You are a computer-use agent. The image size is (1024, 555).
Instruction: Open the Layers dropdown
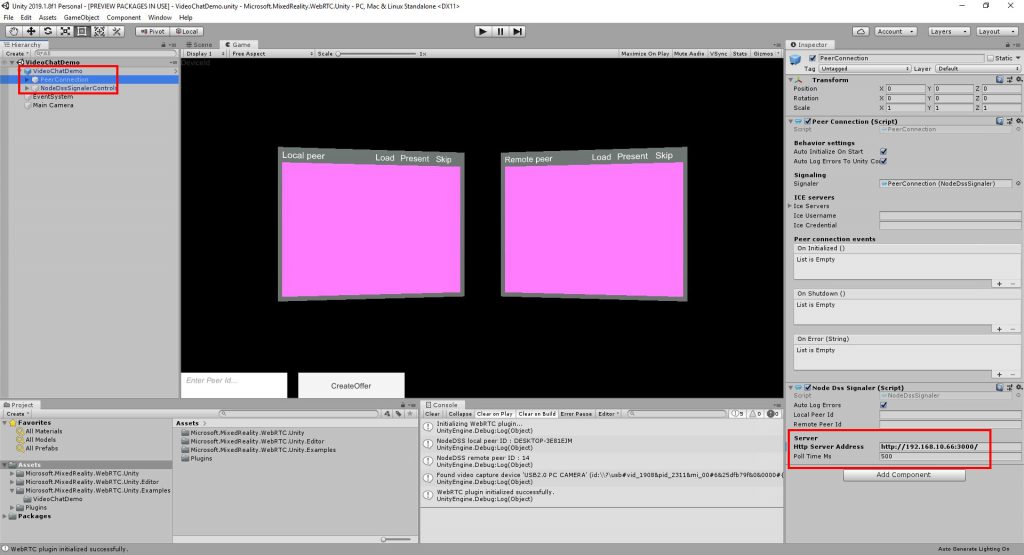948,31
